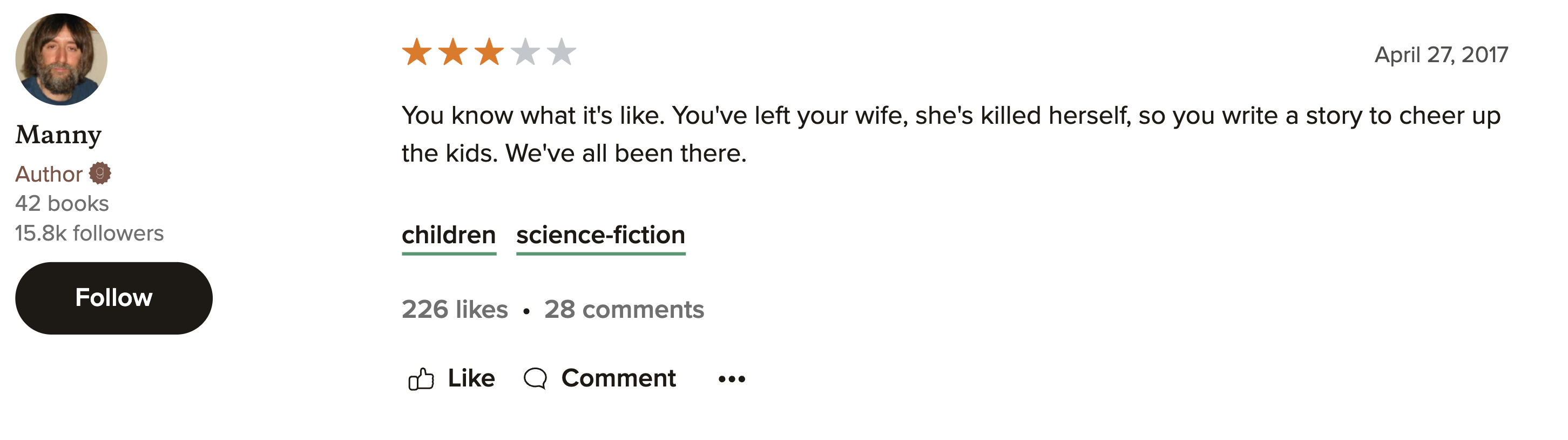Screen dimensions: 1568x440
Task: Open the April 27, 2017 review date
Action: (x=1442, y=55)
